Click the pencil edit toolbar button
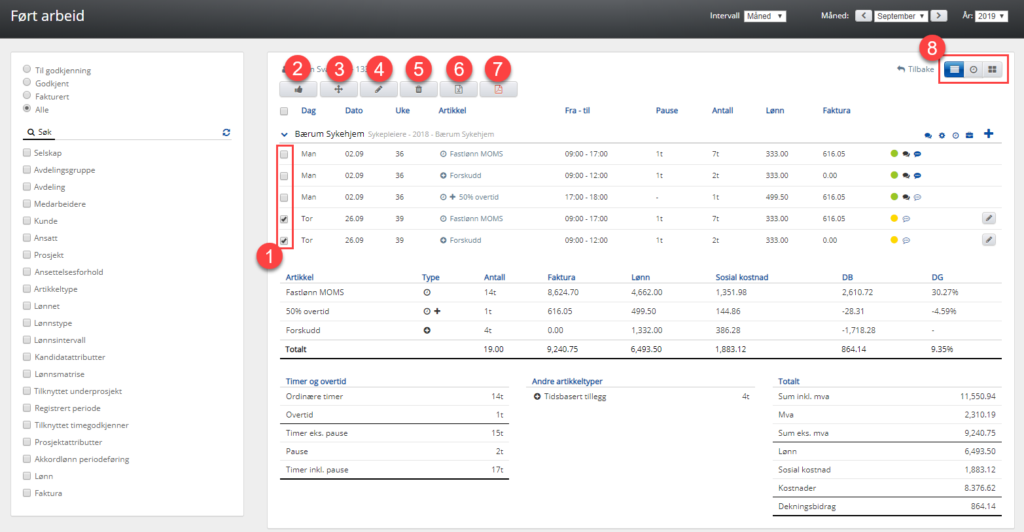Screen dimensions: 1024x532 point(378,89)
